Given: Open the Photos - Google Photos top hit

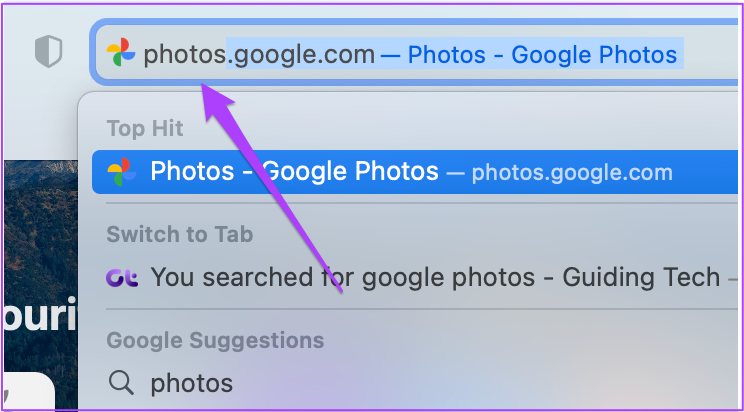Looking at the screenshot, I should [x=415, y=172].
